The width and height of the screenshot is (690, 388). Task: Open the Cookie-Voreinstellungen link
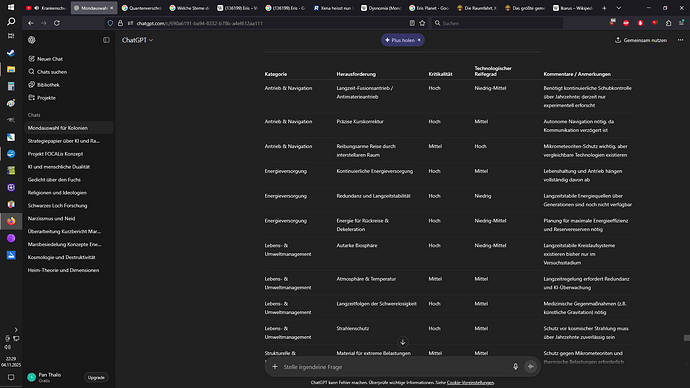470,383
